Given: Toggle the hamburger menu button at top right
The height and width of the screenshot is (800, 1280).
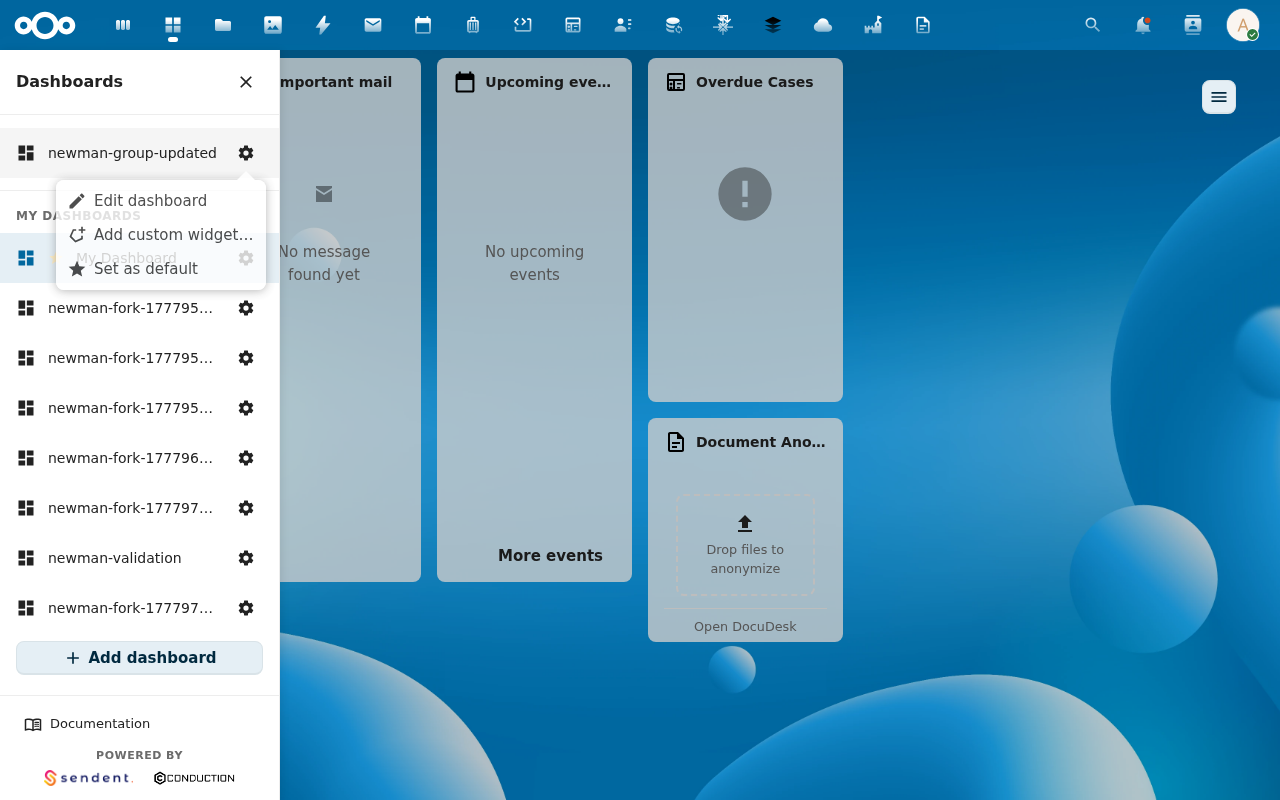Looking at the screenshot, I should [1219, 97].
